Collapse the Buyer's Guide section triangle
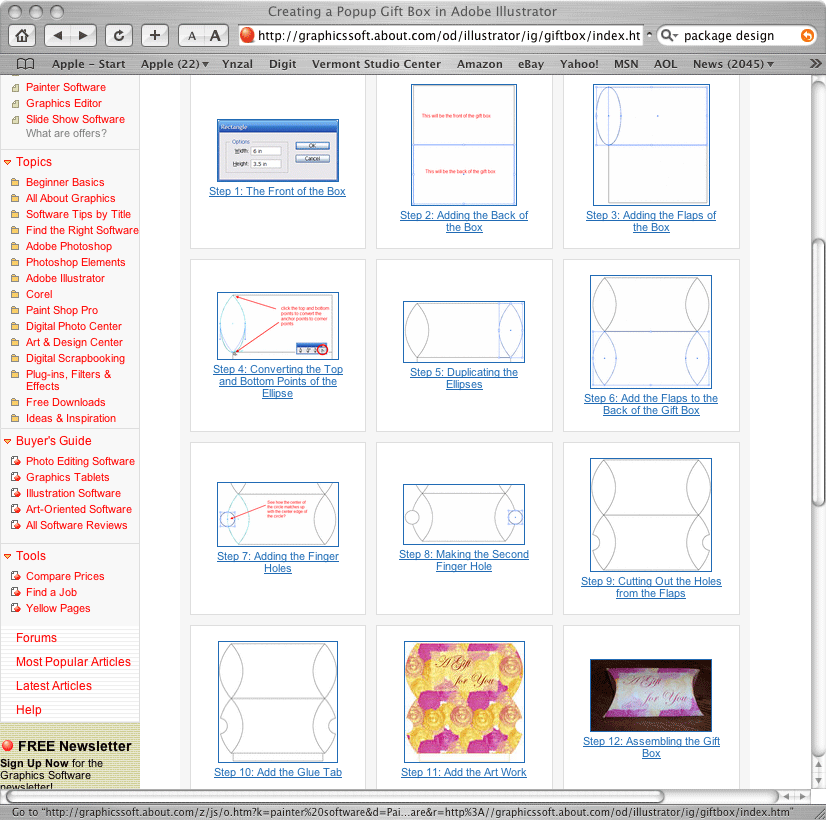Viewport: 826px width, 820px height. [x=7, y=441]
